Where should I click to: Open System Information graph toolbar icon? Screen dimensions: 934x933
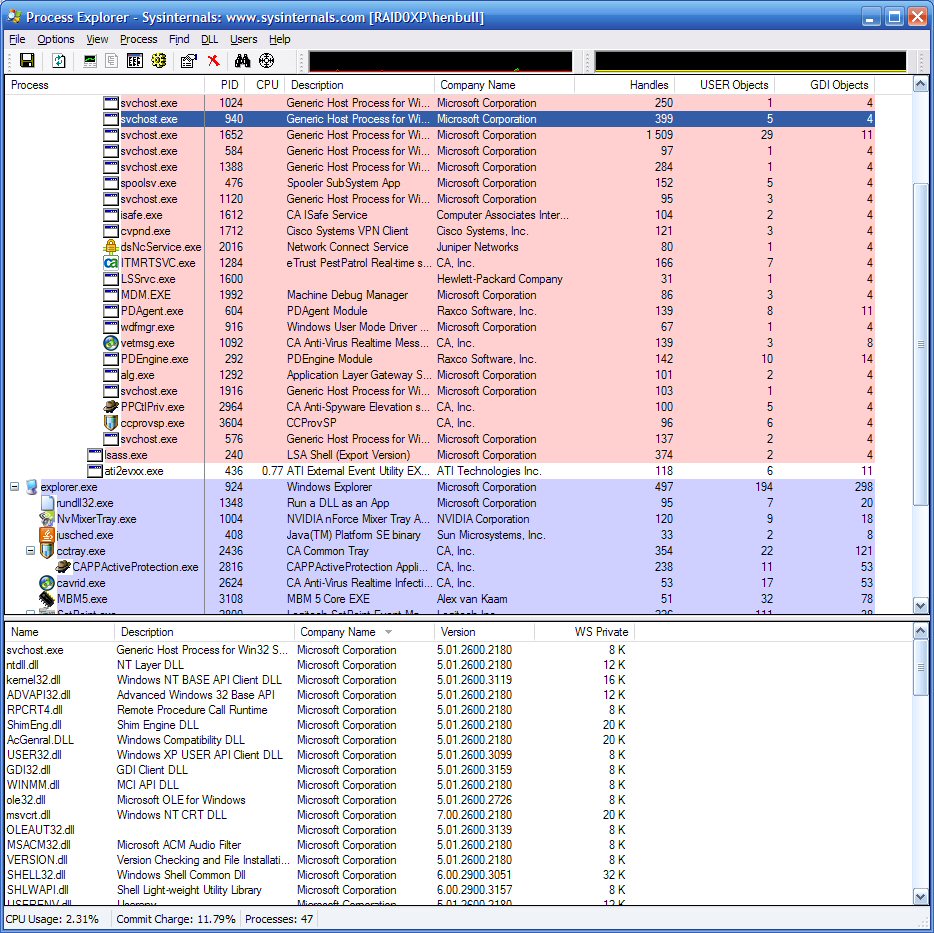point(90,60)
